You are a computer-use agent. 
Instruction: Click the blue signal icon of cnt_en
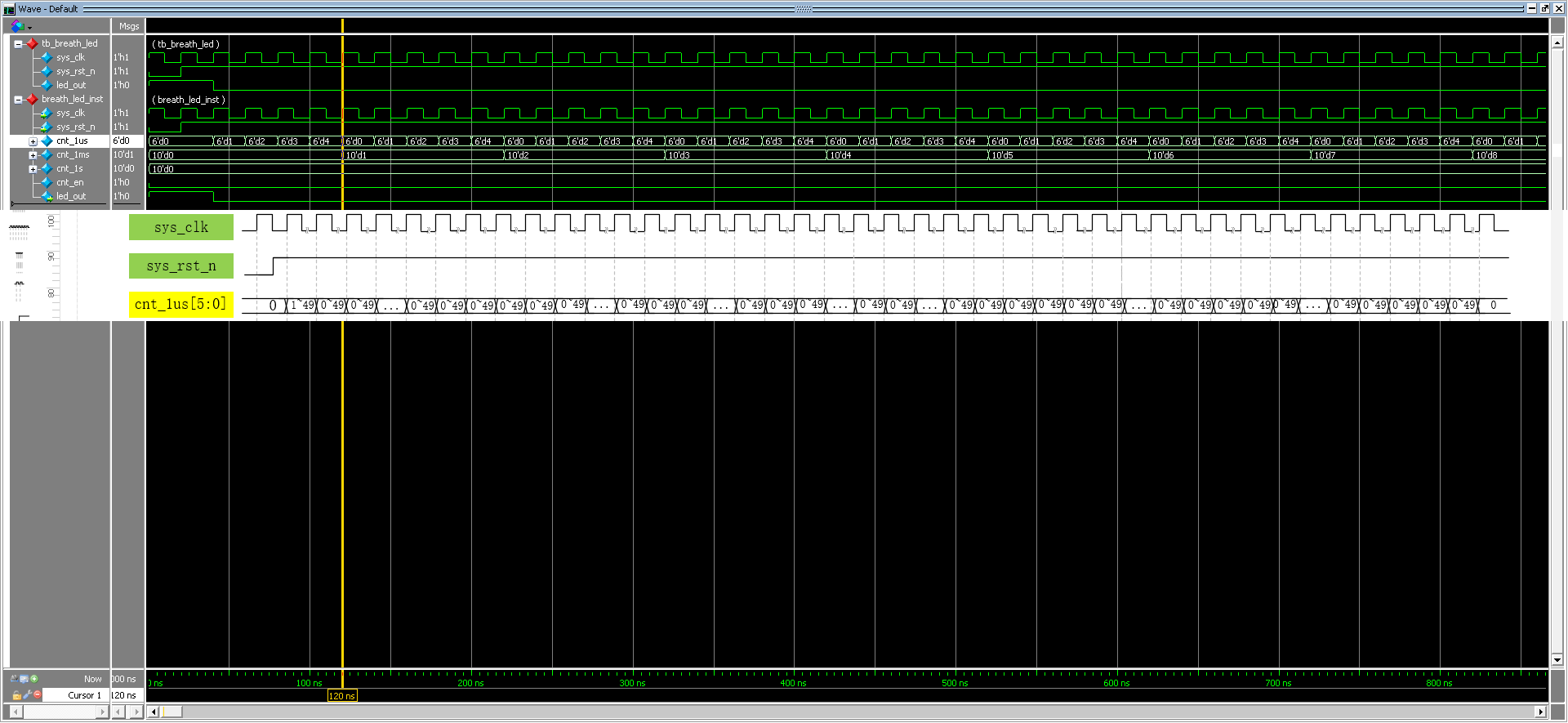(x=47, y=182)
